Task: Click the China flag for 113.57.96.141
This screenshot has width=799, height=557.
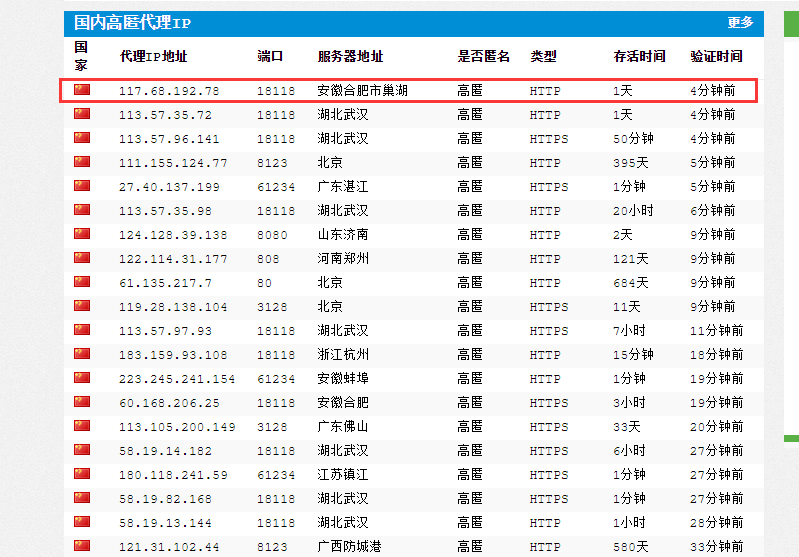Action: [x=82, y=138]
